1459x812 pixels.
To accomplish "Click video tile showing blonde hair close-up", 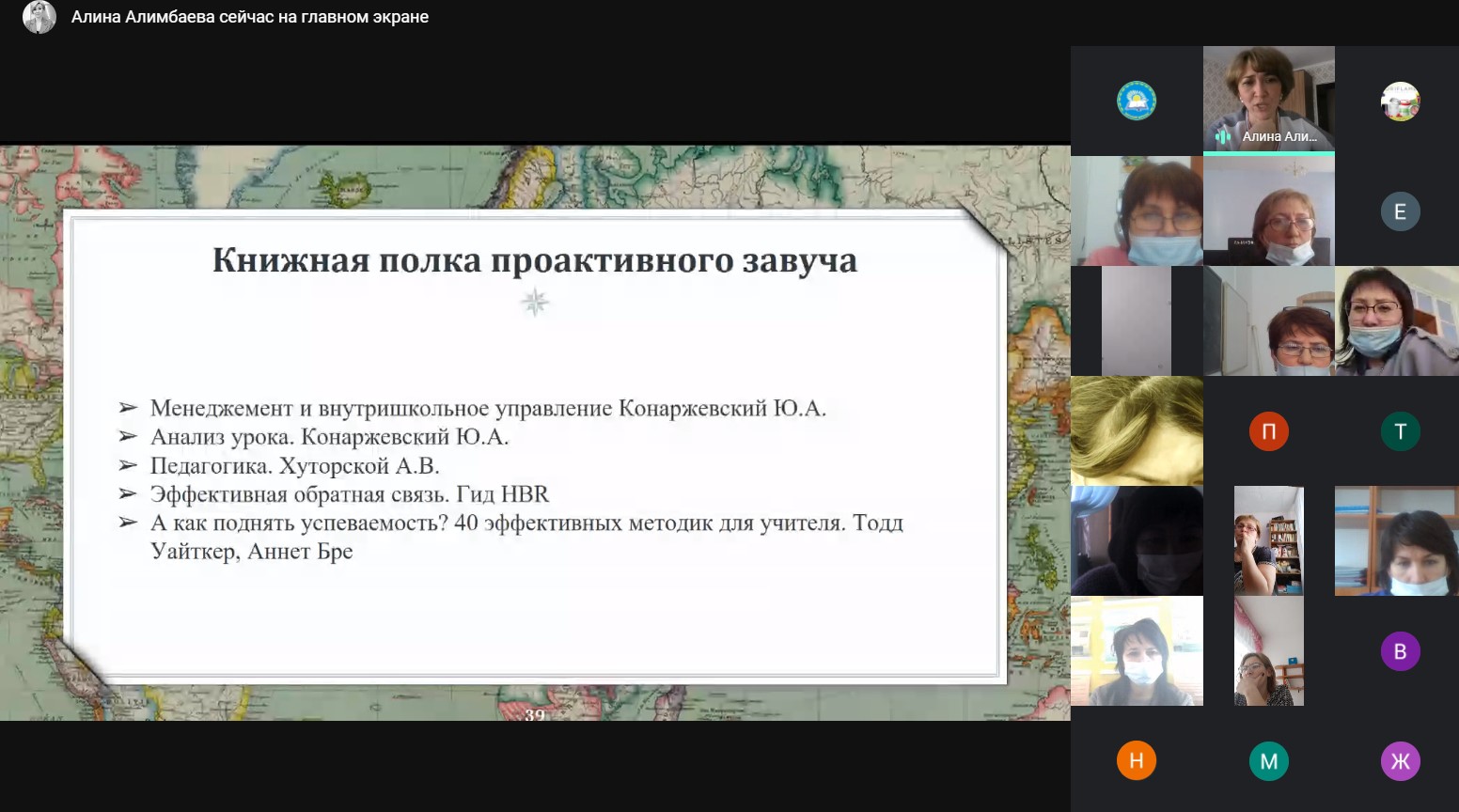I will pos(1137,431).
